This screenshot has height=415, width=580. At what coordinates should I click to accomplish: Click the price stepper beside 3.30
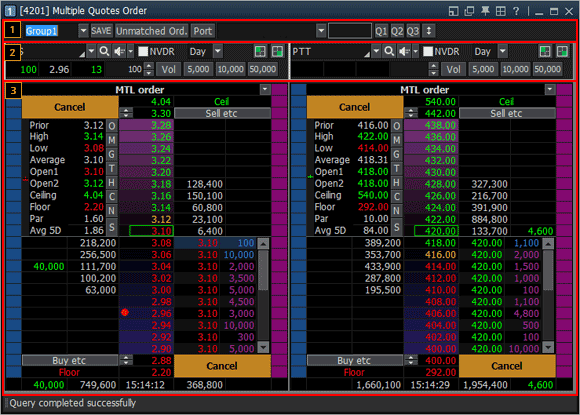[126, 113]
